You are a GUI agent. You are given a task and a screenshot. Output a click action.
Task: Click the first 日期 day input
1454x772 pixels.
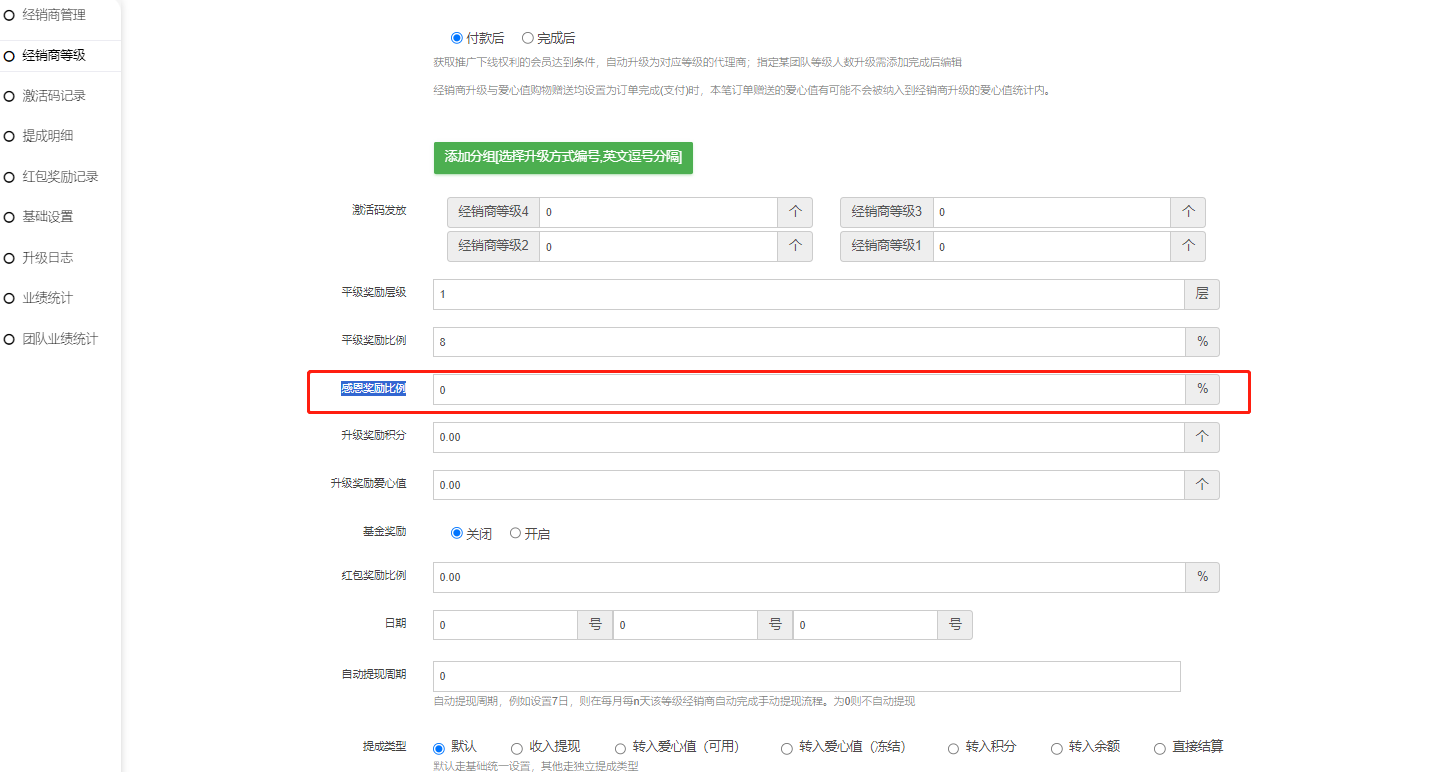tap(505, 625)
